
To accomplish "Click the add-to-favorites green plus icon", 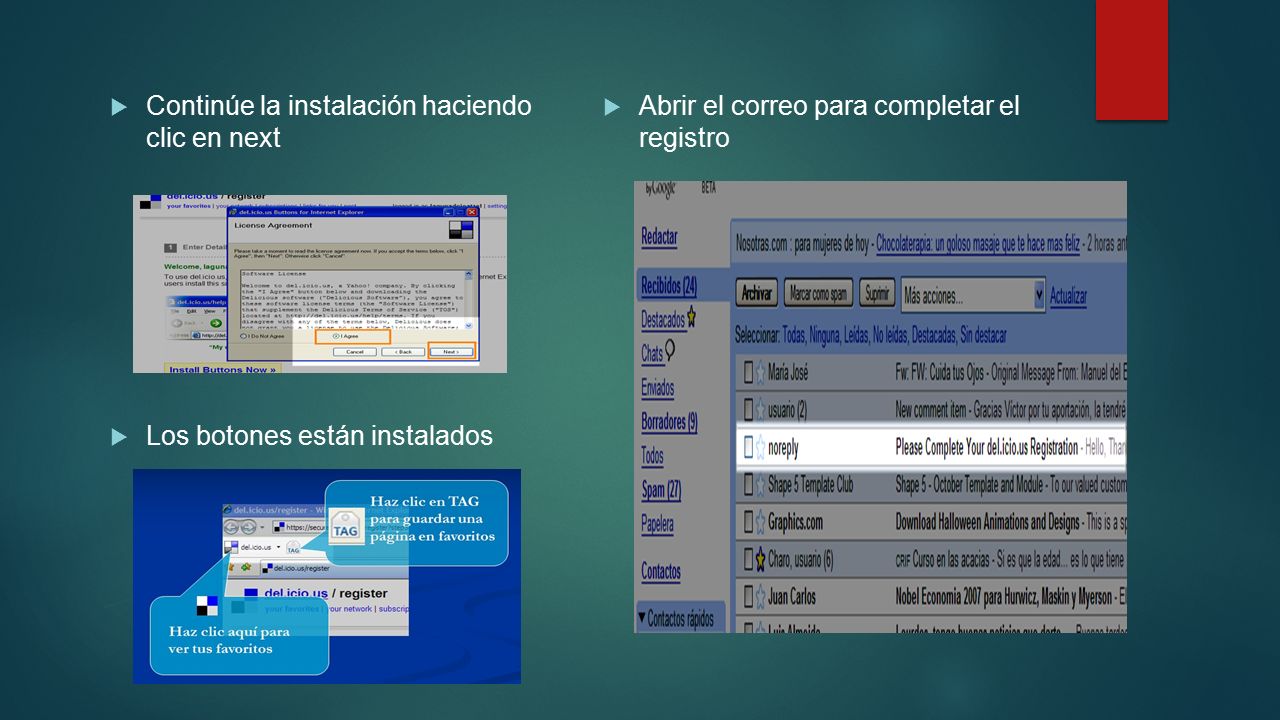I will pyautogui.click(x=246, y=567).
